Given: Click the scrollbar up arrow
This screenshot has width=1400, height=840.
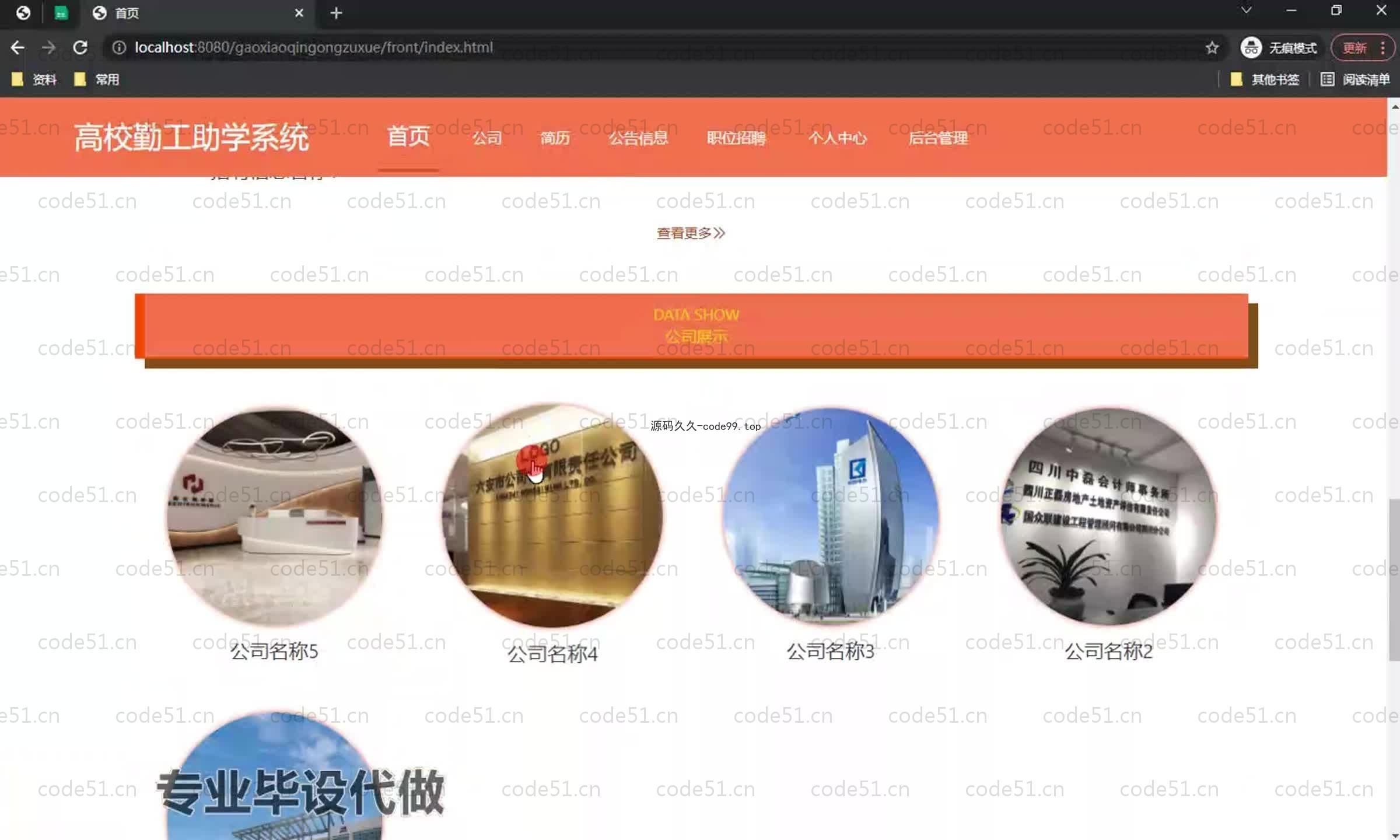Looking at the screenshot, I should [x=1394, y=106].
